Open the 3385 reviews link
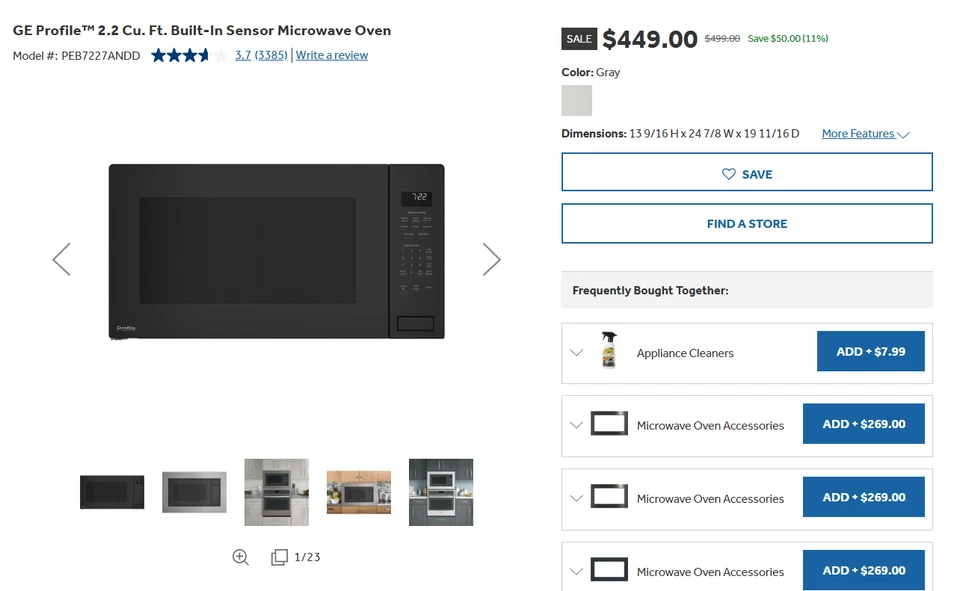 (271, 56)
